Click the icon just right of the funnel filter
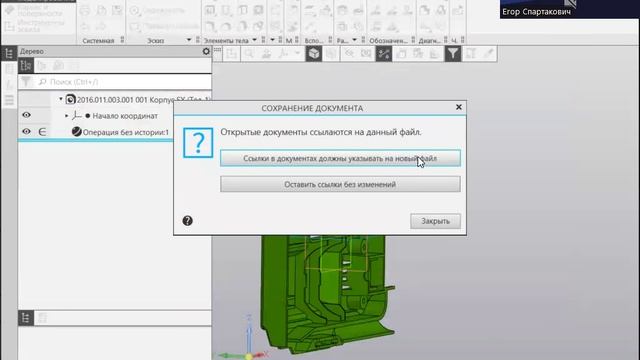 (471, 54)
